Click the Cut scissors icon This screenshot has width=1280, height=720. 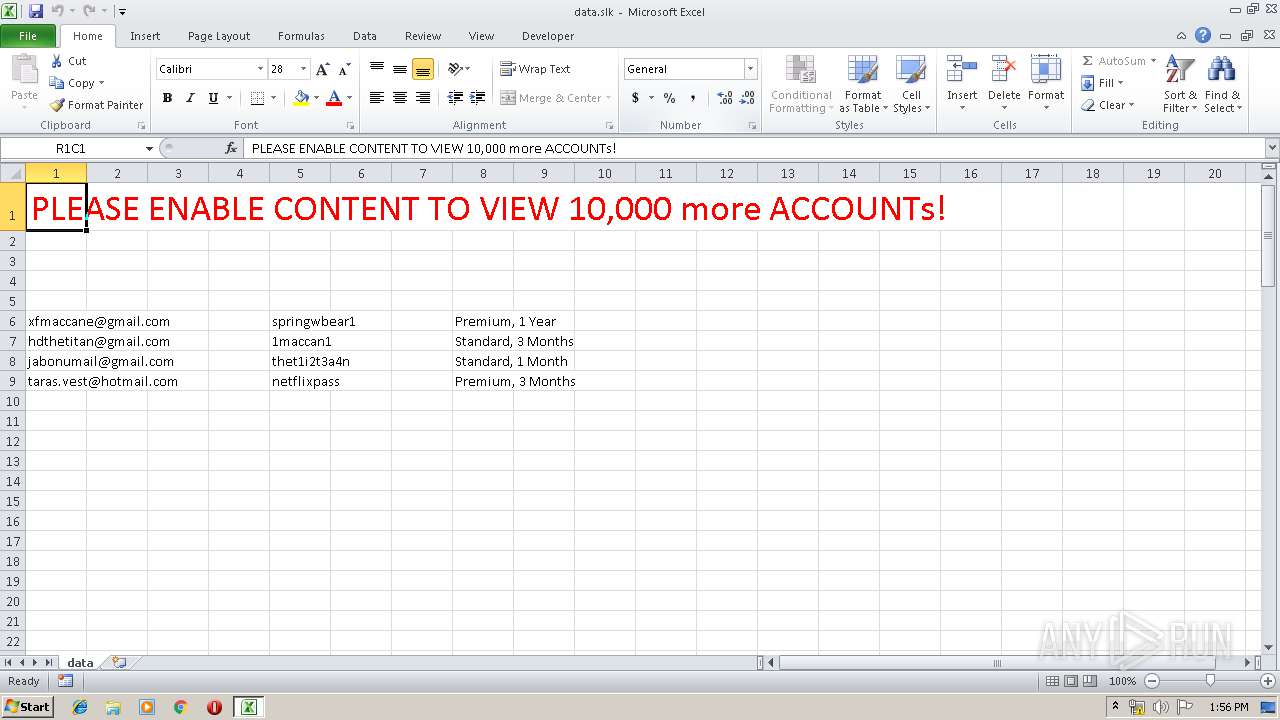click(x=58, y=61)
